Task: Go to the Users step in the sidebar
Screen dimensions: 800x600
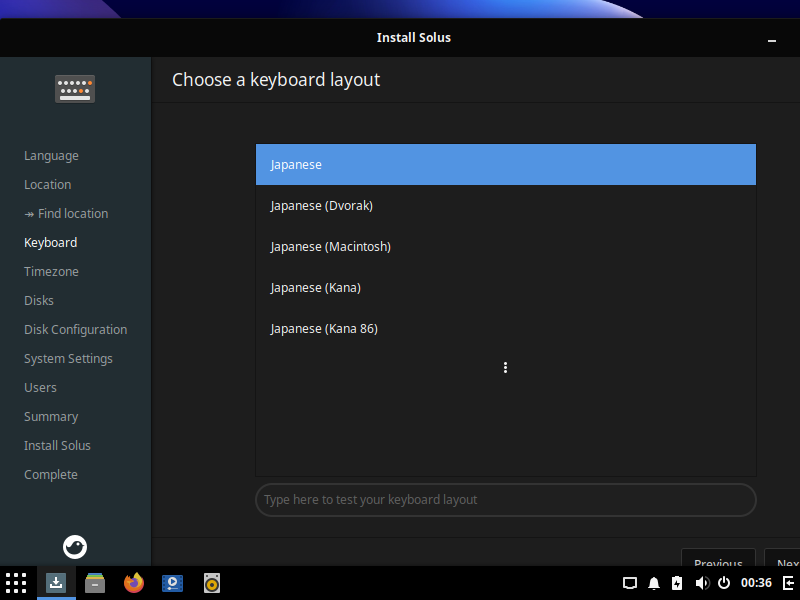Action: coord(40,388)
